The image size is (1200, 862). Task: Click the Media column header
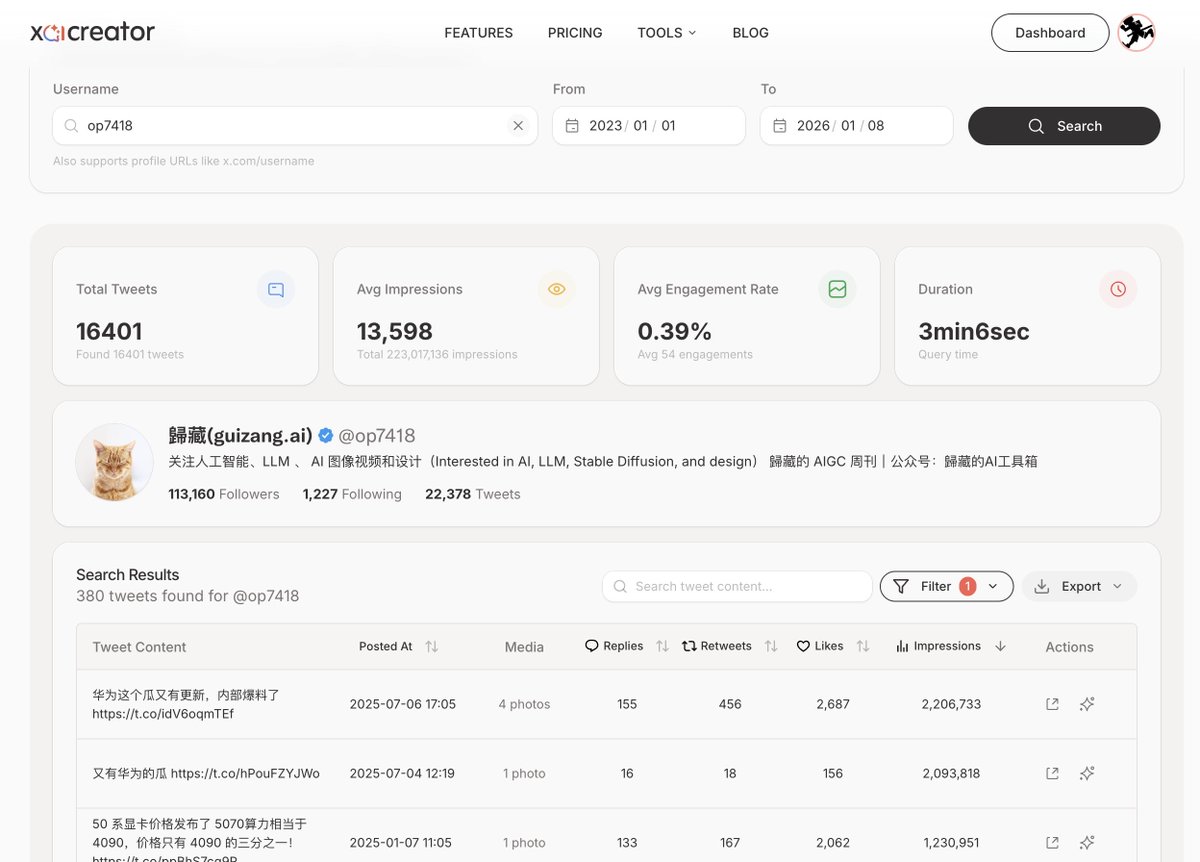[524, 647]
